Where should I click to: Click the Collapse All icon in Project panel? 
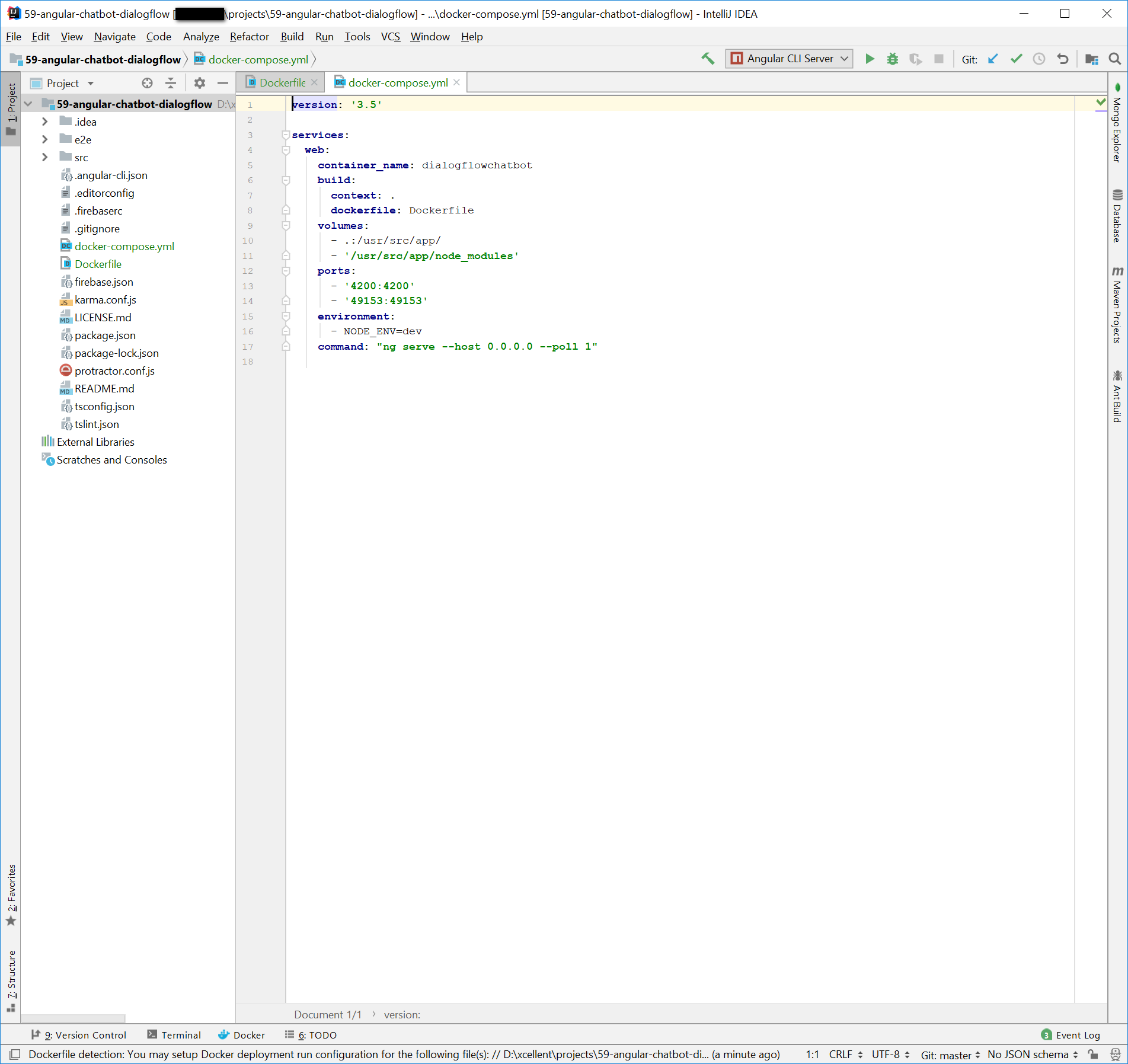171,83
